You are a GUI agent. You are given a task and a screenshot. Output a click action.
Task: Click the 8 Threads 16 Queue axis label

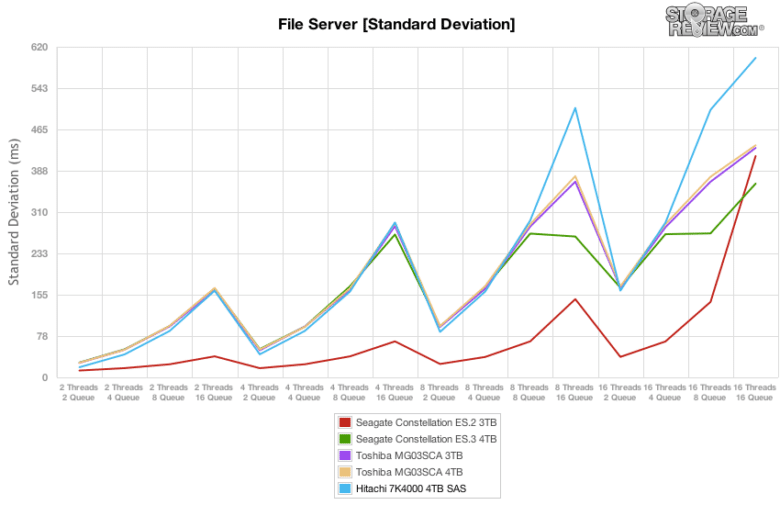575,392
